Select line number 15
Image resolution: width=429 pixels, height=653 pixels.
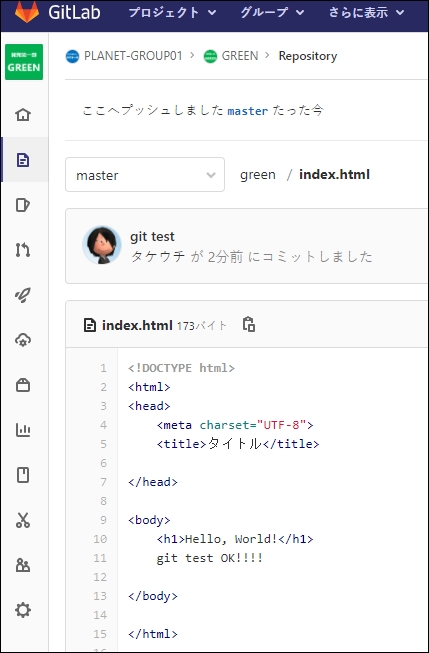[x=100, y=634]
